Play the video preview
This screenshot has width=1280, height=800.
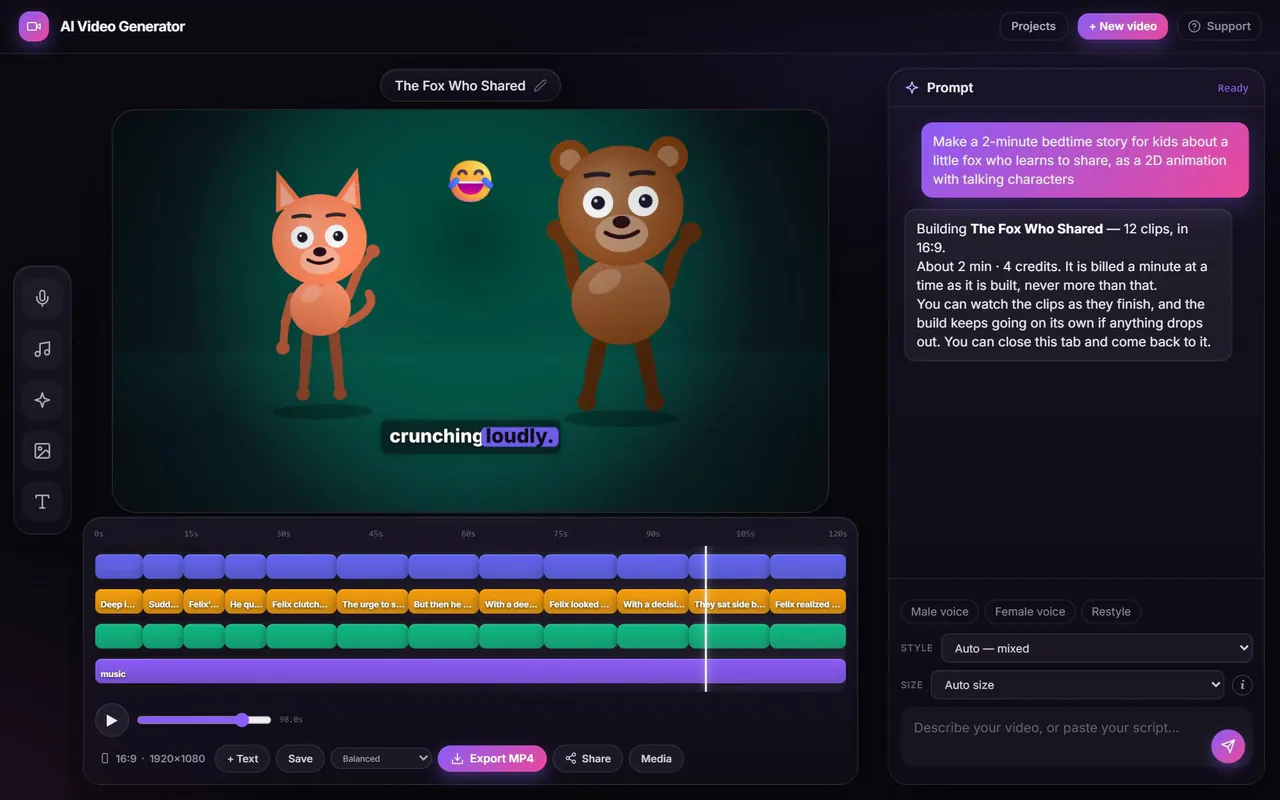click(112, 720)
